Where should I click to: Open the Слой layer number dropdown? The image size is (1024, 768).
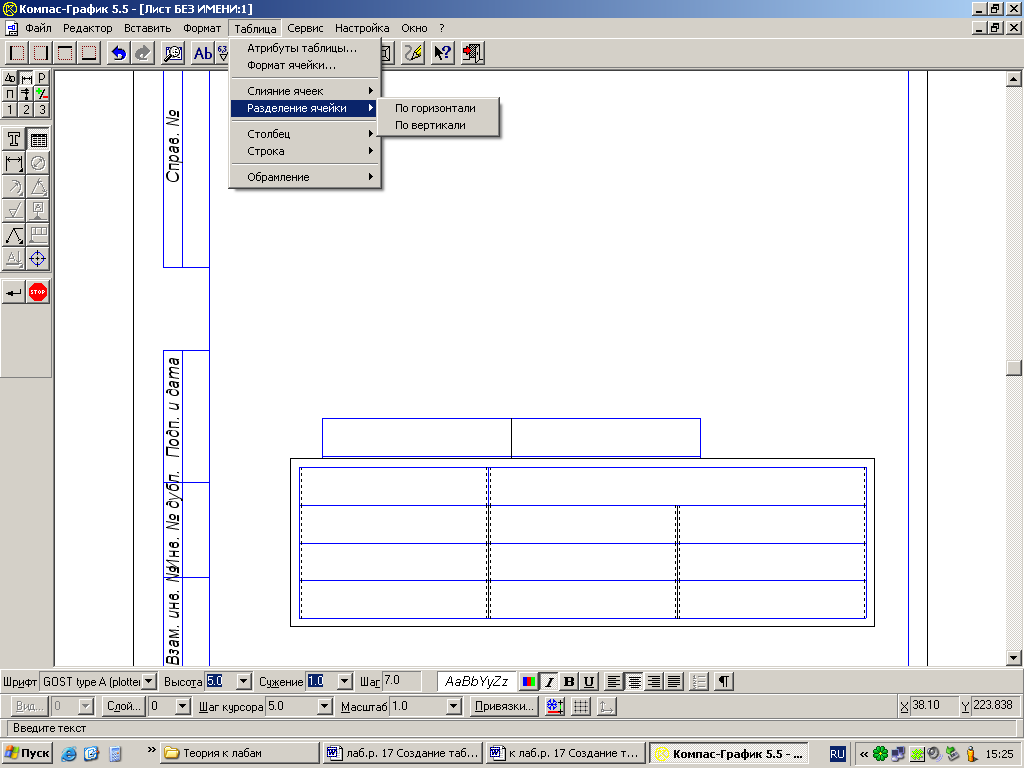(x=183, y=706)
